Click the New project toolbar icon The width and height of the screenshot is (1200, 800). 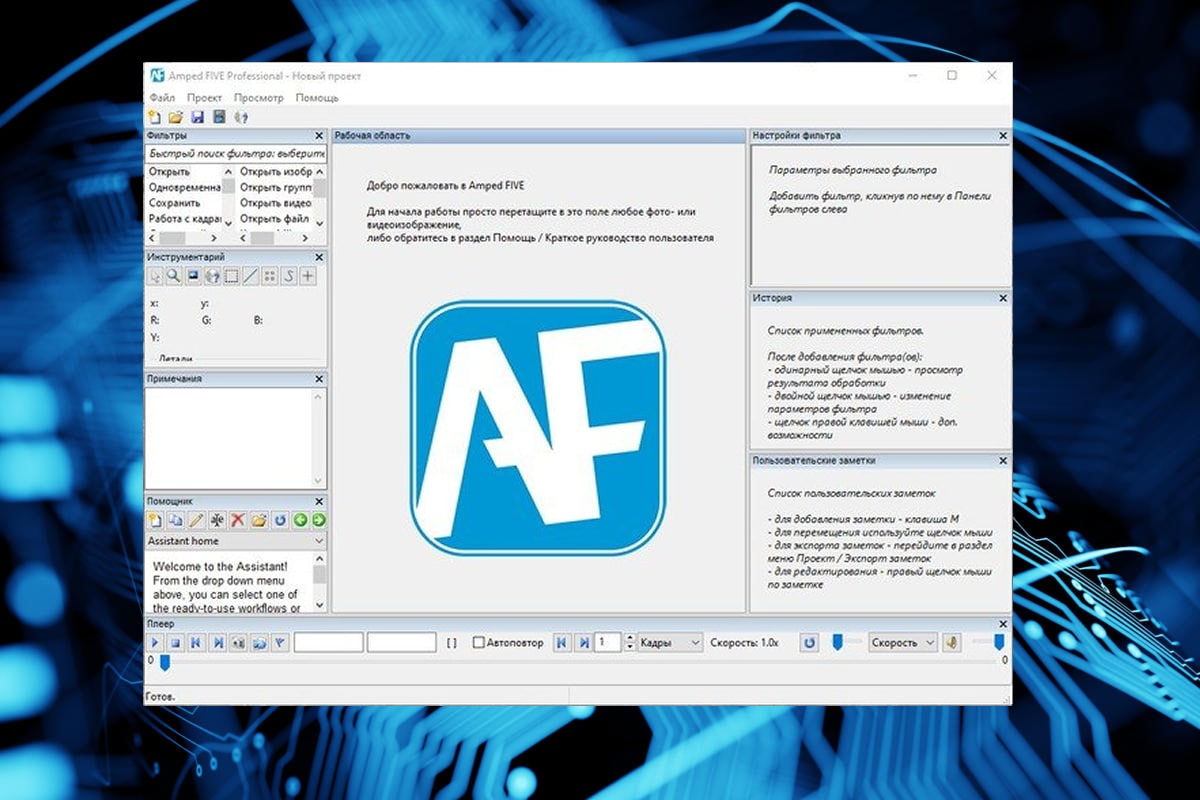pos(154,117)
